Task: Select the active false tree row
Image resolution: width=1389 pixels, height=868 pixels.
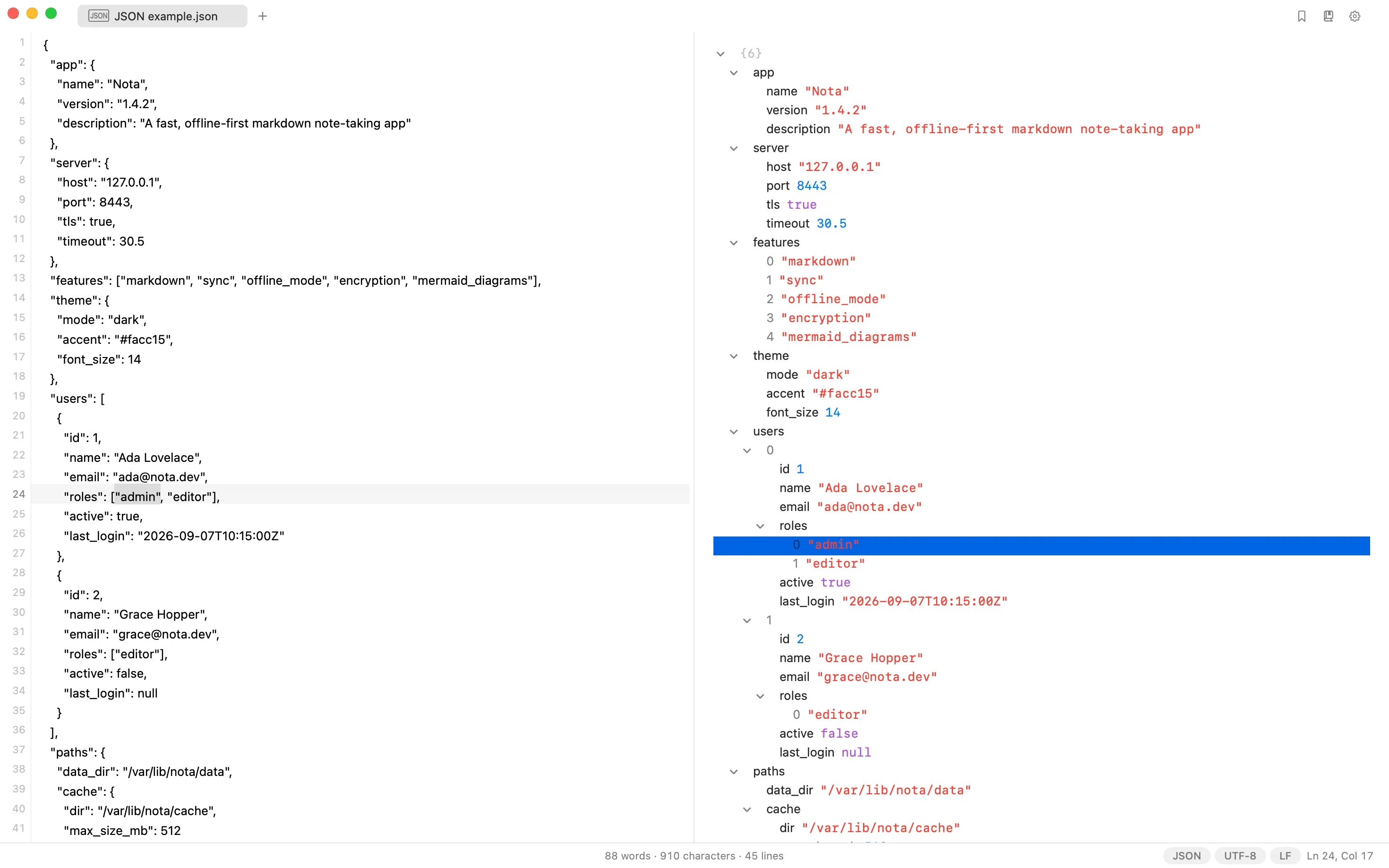Action: (x=1041, y=734)
